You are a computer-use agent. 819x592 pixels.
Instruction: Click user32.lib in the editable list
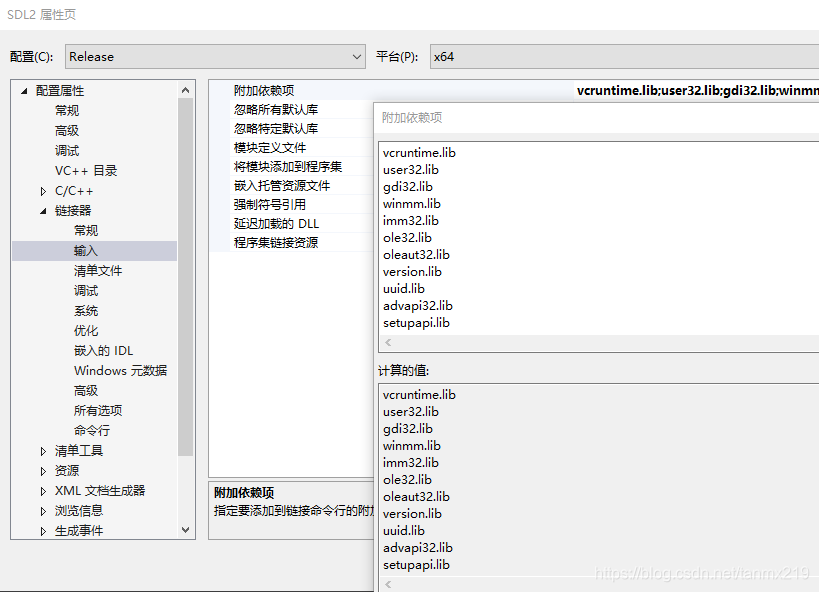[411, 170]
